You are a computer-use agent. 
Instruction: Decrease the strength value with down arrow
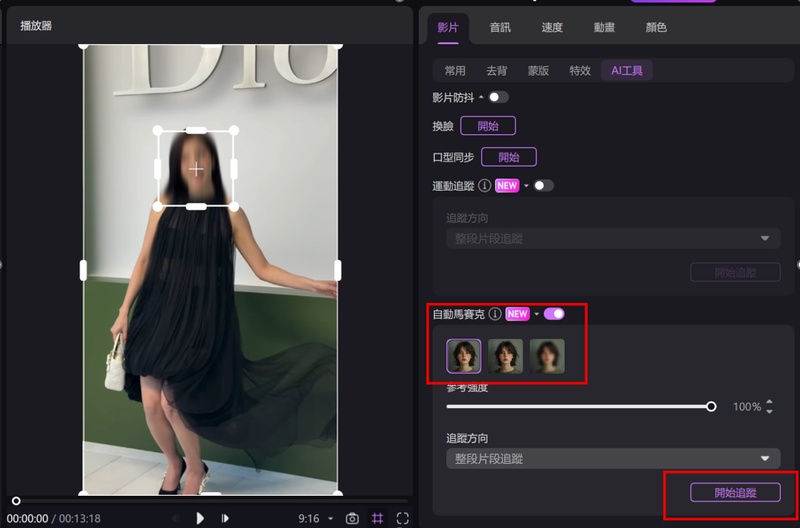(x=769, y=411)
